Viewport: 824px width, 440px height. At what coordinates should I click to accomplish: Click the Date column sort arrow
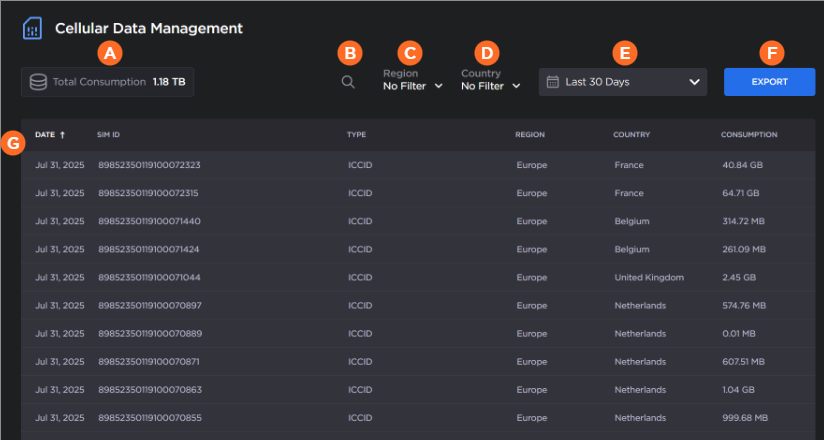(63, 134)
